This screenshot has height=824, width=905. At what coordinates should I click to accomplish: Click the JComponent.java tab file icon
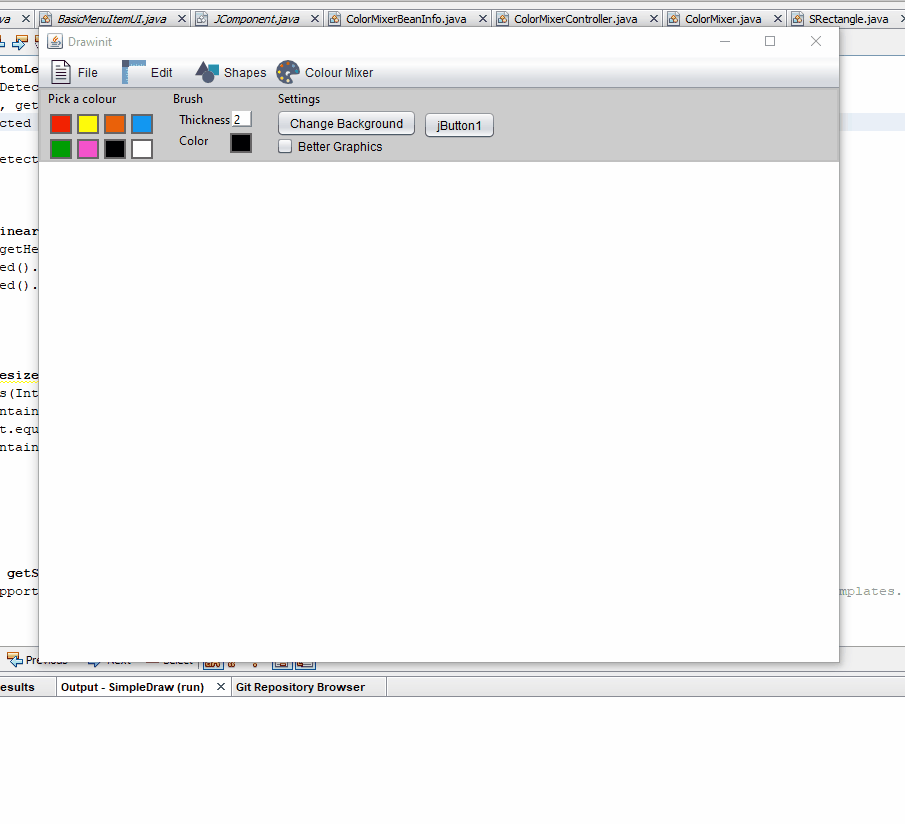(x=201, y=19)
